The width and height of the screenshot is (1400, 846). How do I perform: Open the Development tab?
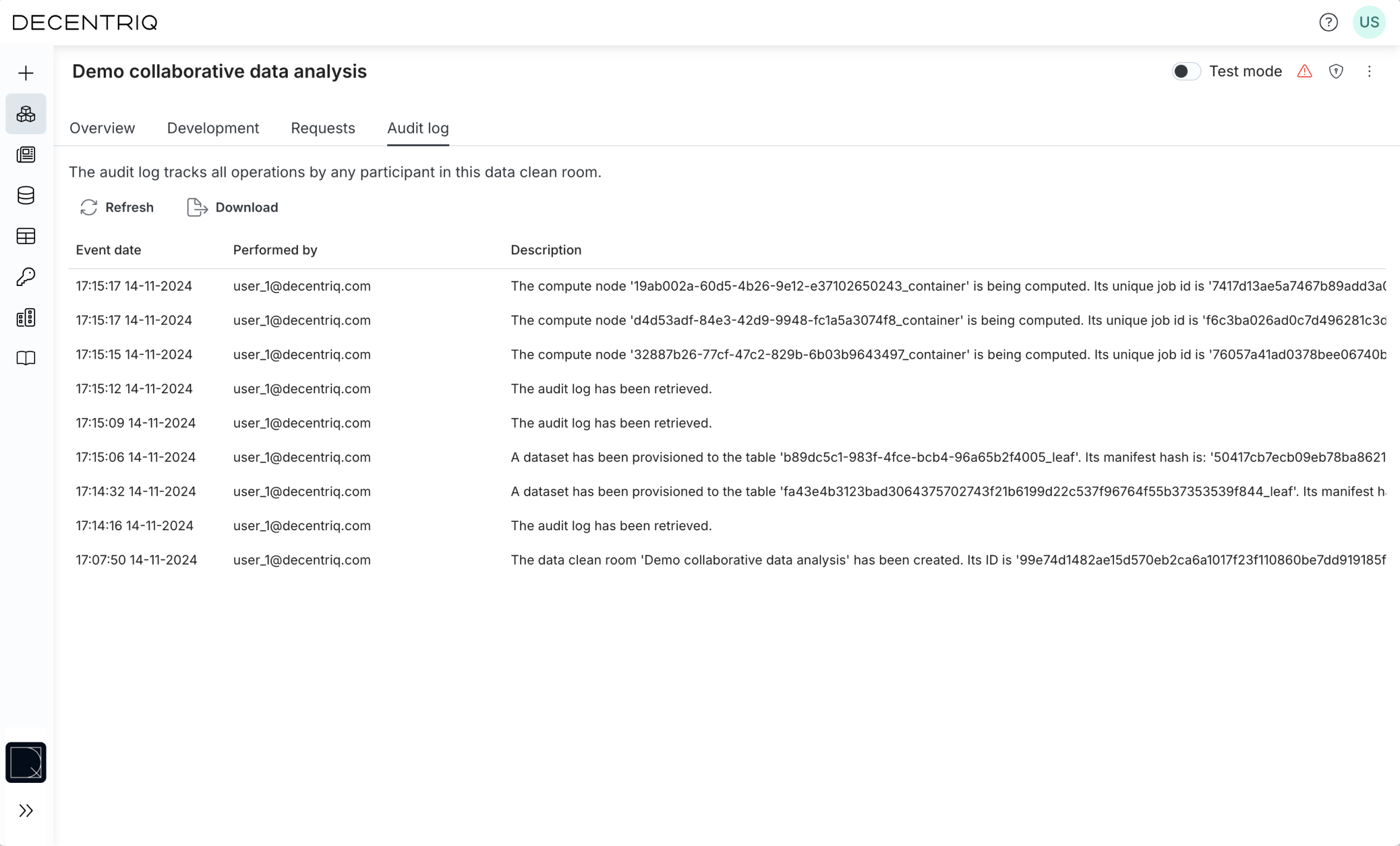pos(213,128)
